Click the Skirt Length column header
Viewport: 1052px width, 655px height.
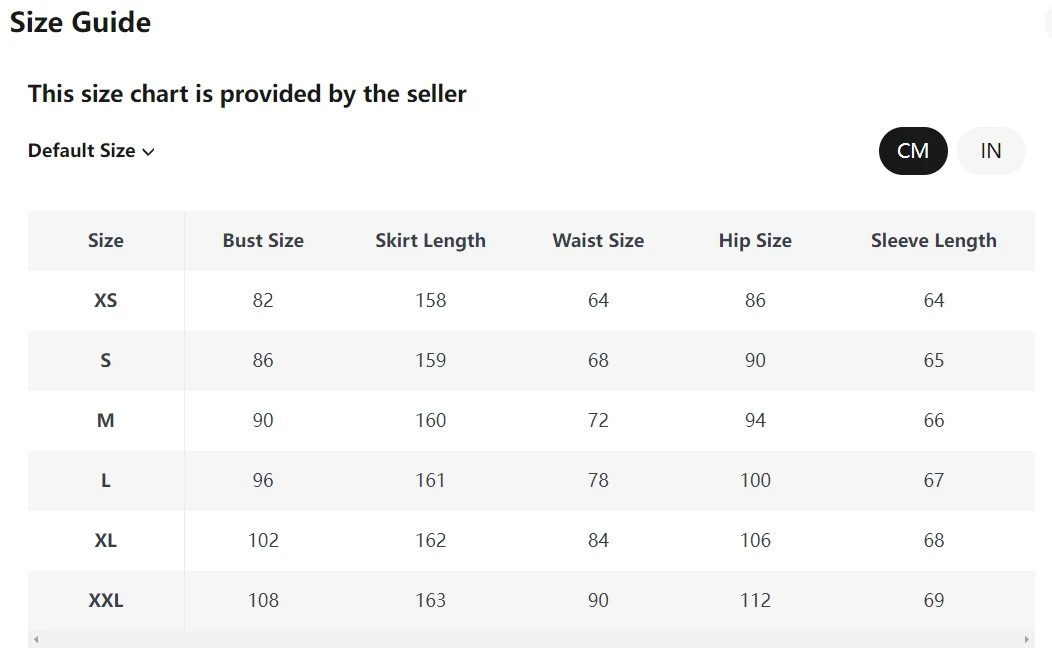430,241
